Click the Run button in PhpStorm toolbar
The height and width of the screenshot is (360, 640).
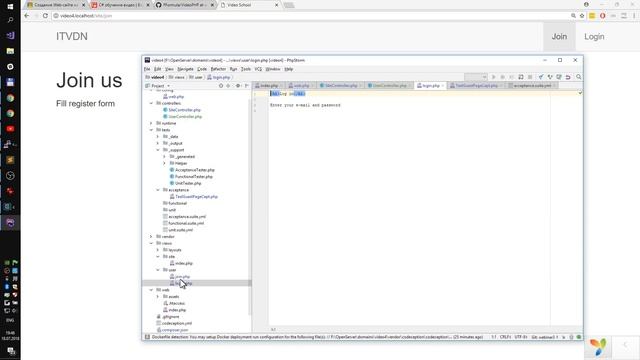(493, 77)
